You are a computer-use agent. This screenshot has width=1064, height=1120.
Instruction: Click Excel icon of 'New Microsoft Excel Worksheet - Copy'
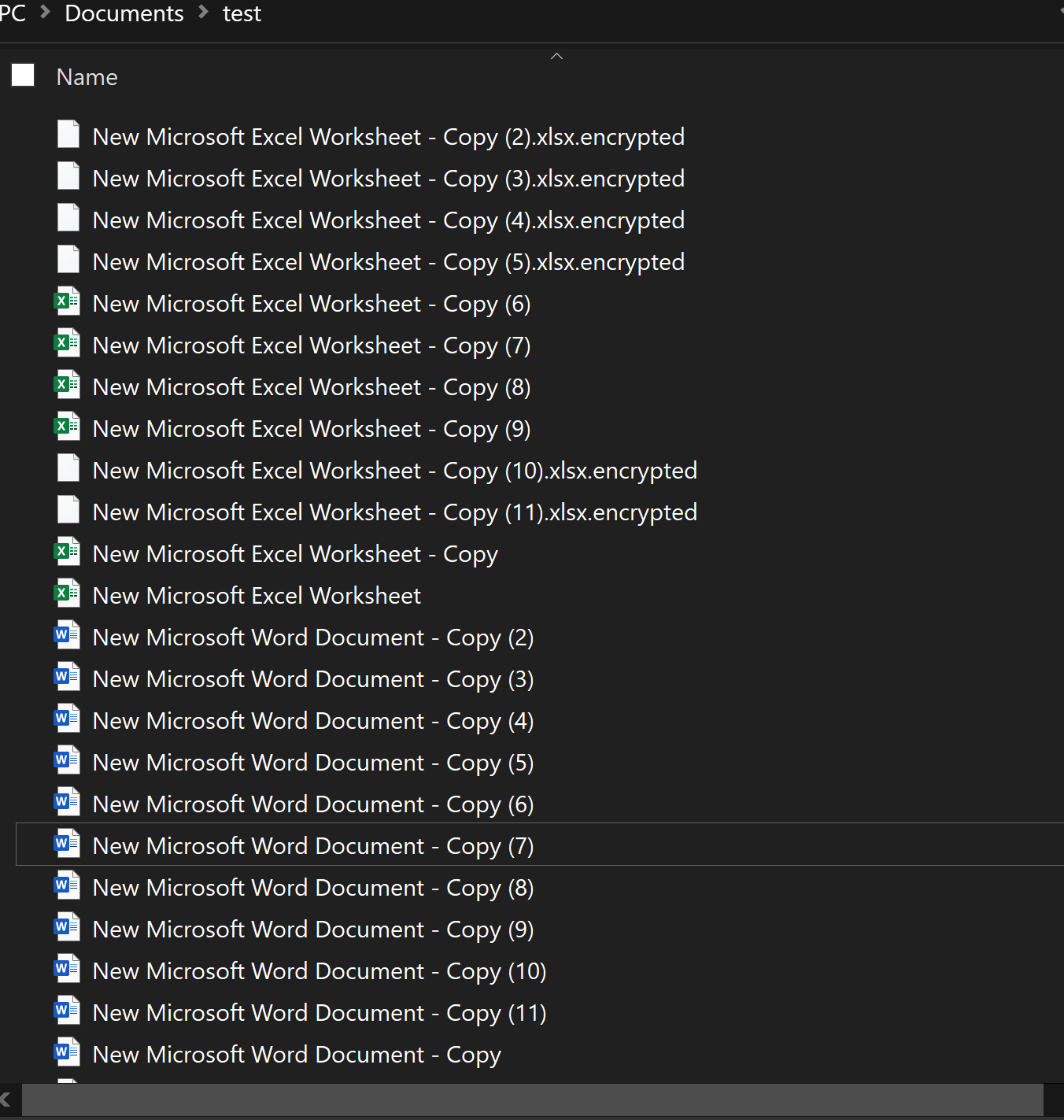coord(67,552)
